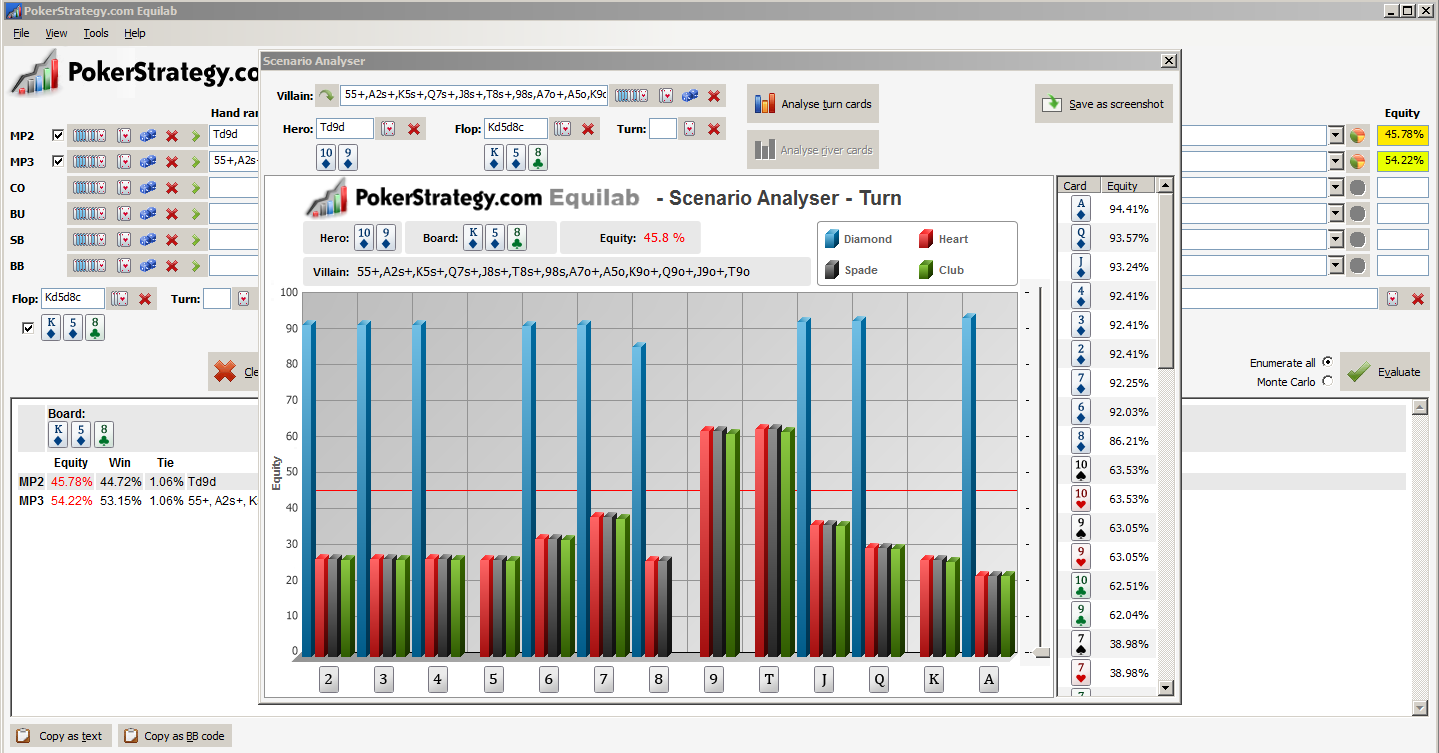Open hand range selector for MP2 row
The width and height of the screenshot is (1439, 753).
pyautogui.click(x=89, y=135)
